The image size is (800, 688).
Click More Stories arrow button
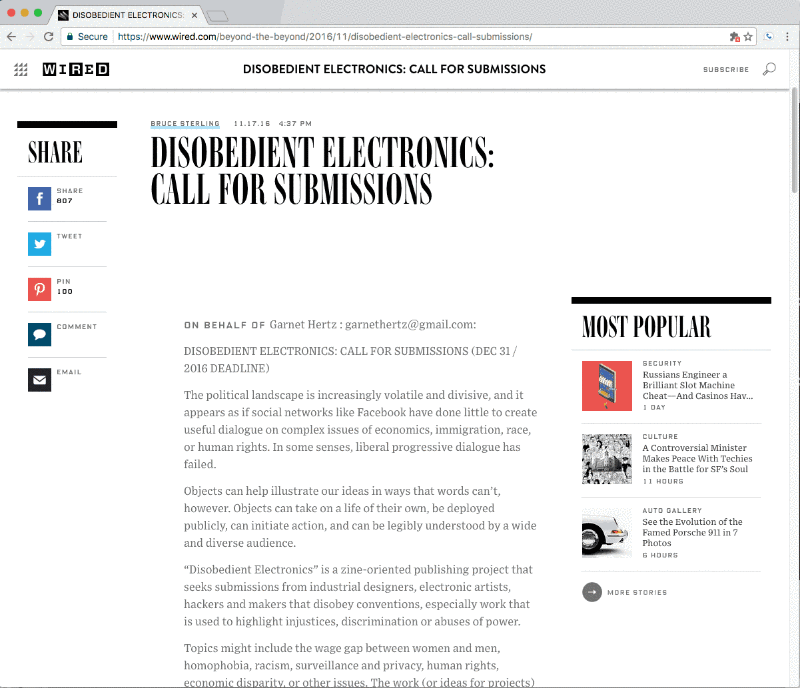pos(592,592)
